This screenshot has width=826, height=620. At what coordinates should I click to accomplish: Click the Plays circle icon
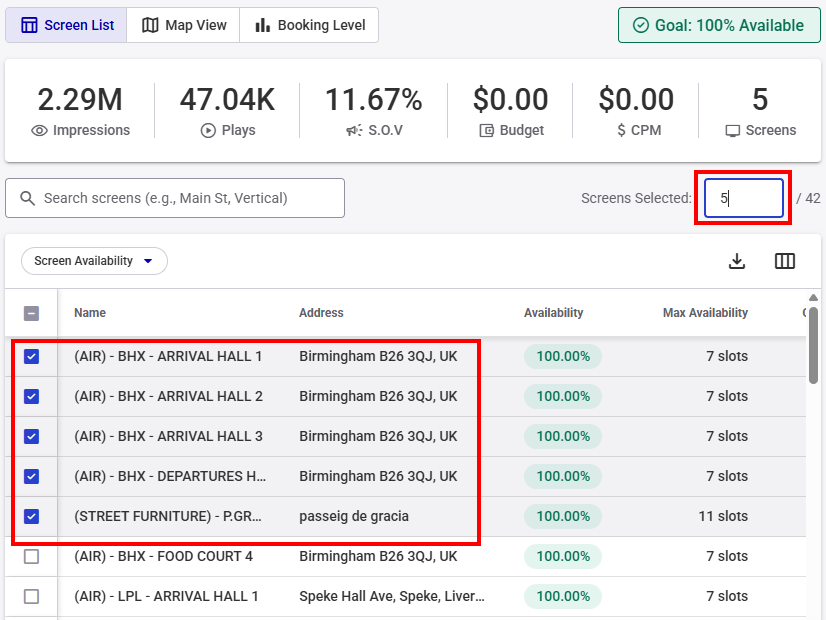208,130
